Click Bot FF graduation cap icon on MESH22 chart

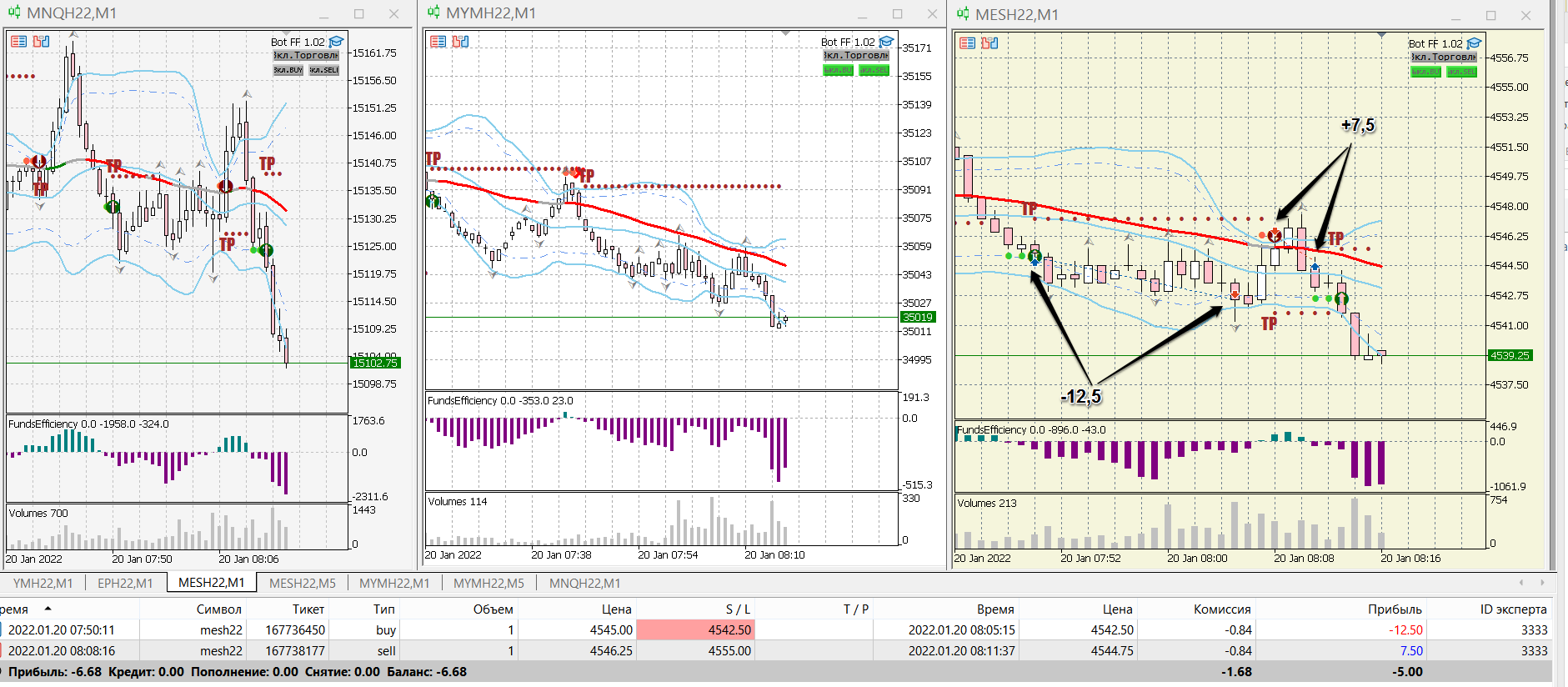click(1474, 43)
